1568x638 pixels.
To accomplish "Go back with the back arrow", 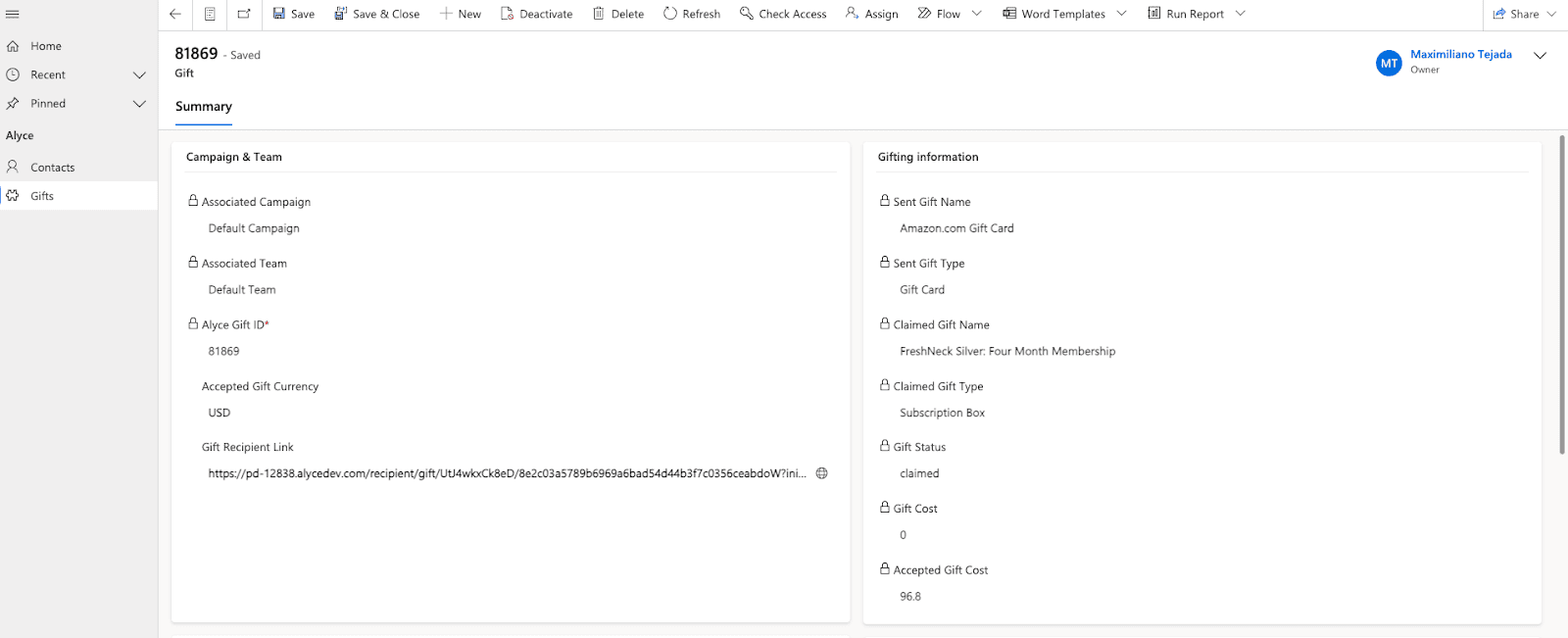I will tap(175, 14).
